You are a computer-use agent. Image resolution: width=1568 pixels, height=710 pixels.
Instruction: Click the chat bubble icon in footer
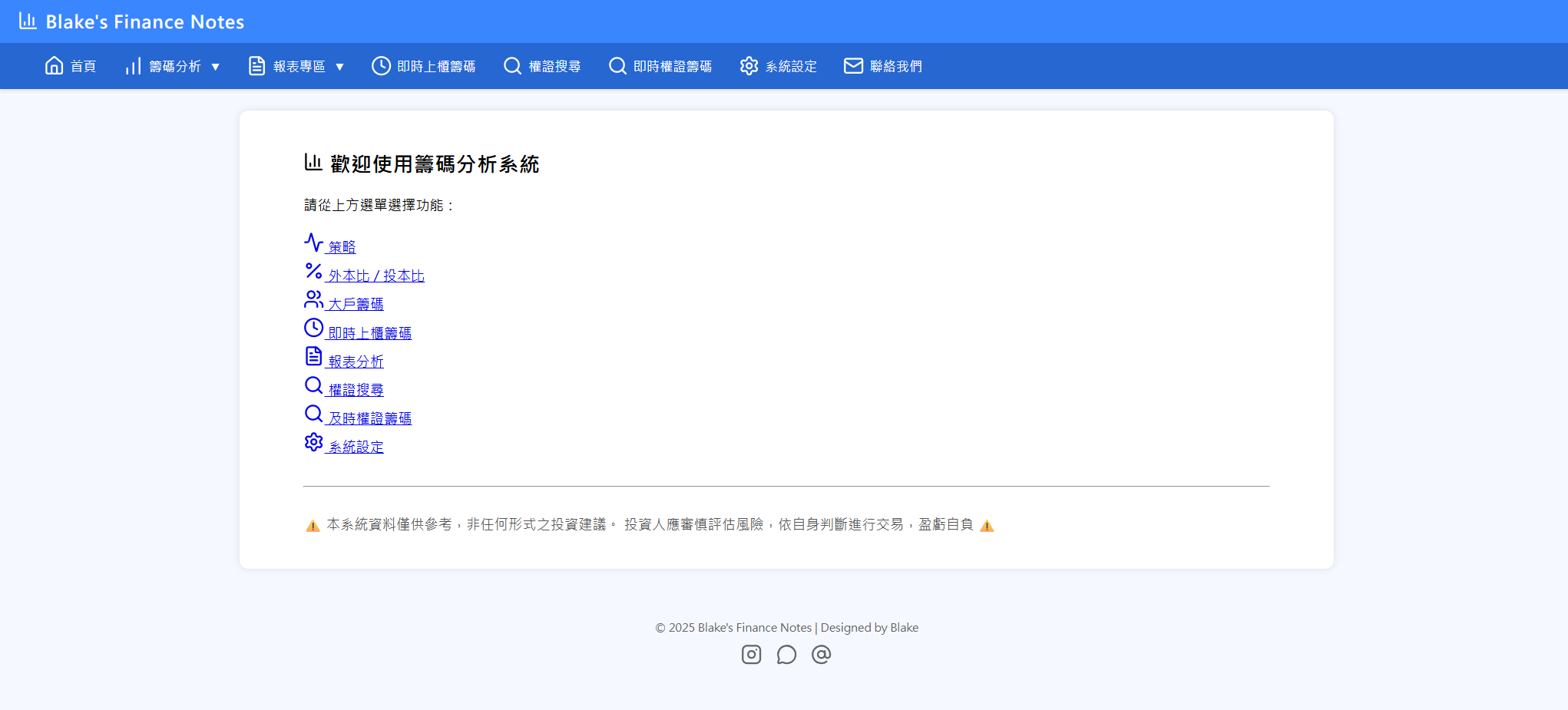coord(786,654)
